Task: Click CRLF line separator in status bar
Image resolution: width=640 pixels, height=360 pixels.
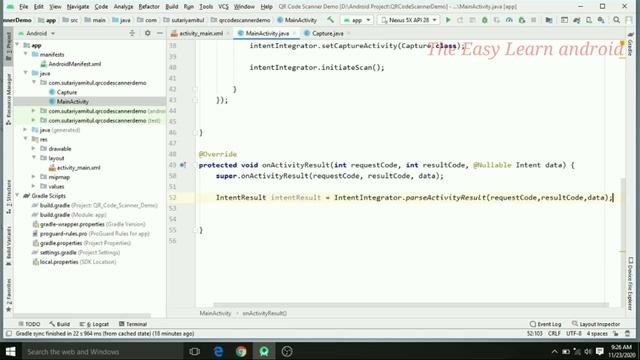Action: point(554,334)
